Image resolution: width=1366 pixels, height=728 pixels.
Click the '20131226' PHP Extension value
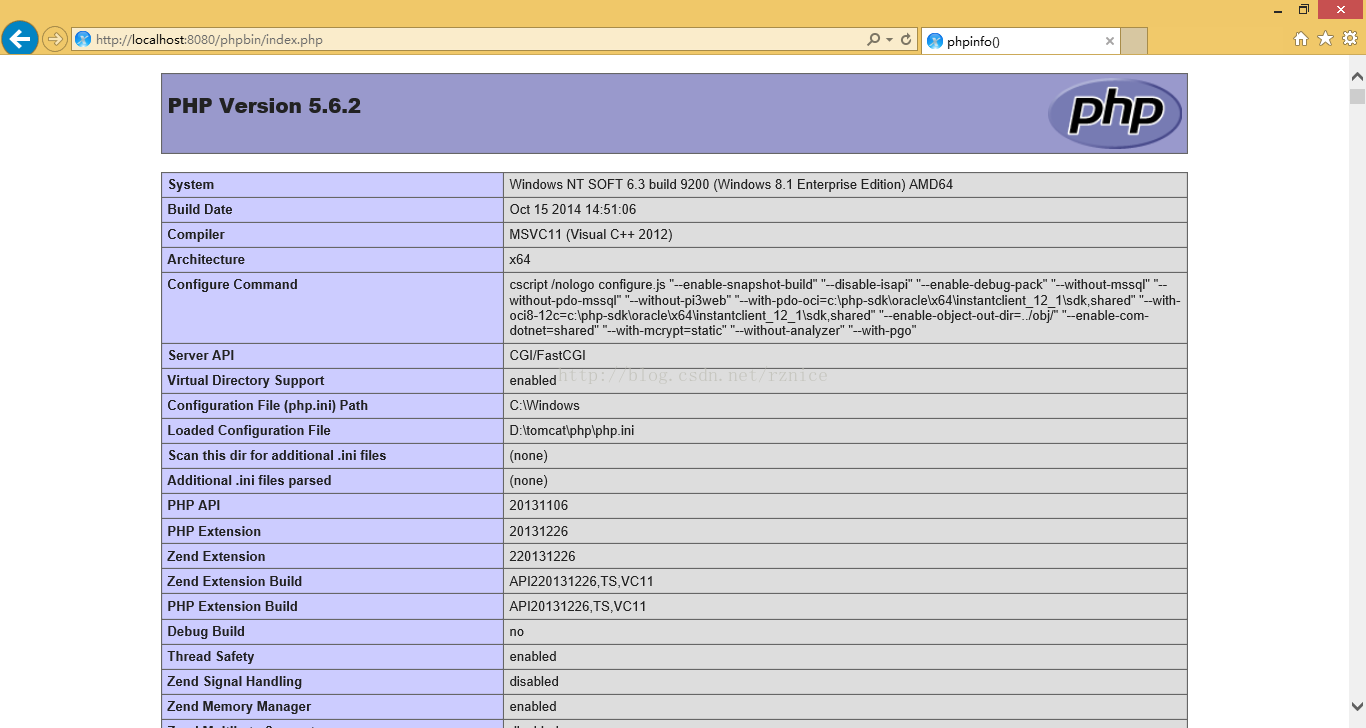pyautogui.click(x=539, y=532)
